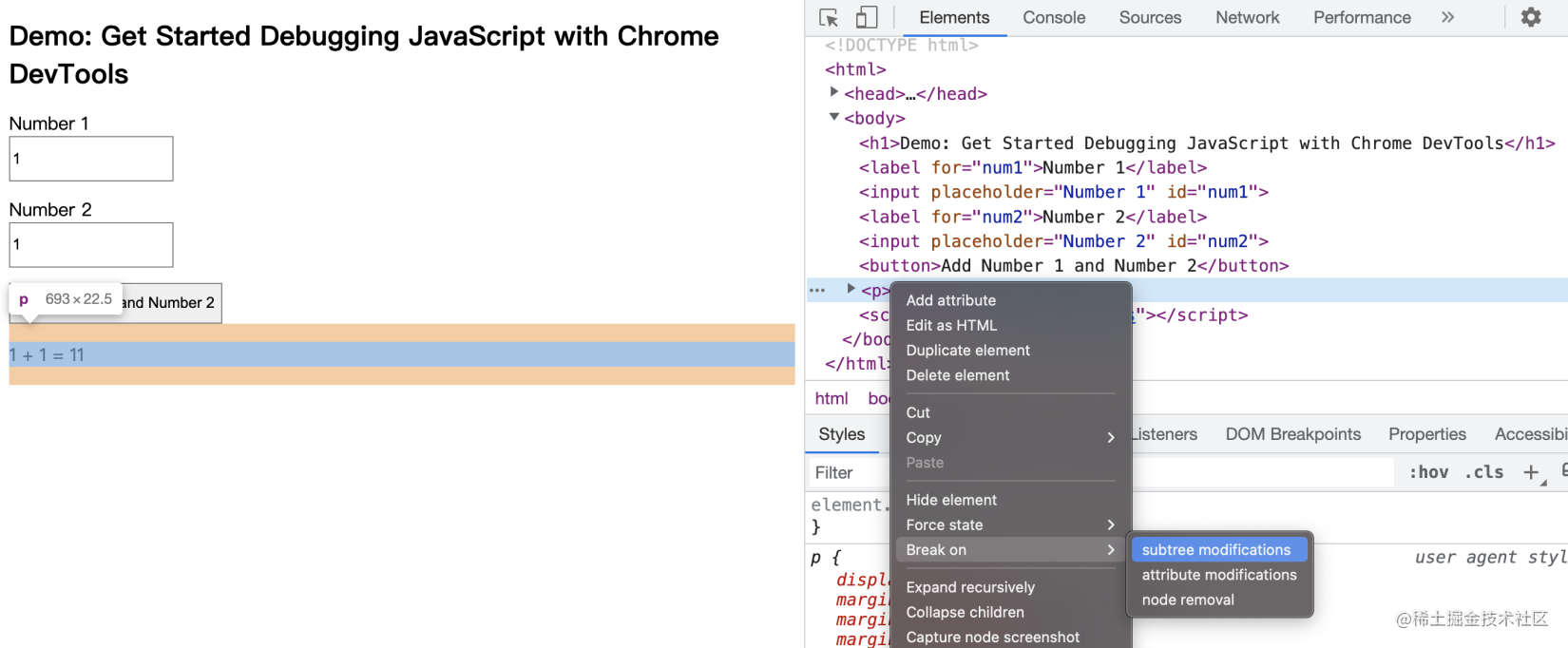Viewport: 1568px width, 648px height.
Task: Open the three-dot actions beside p node
Action: [817, 290]
